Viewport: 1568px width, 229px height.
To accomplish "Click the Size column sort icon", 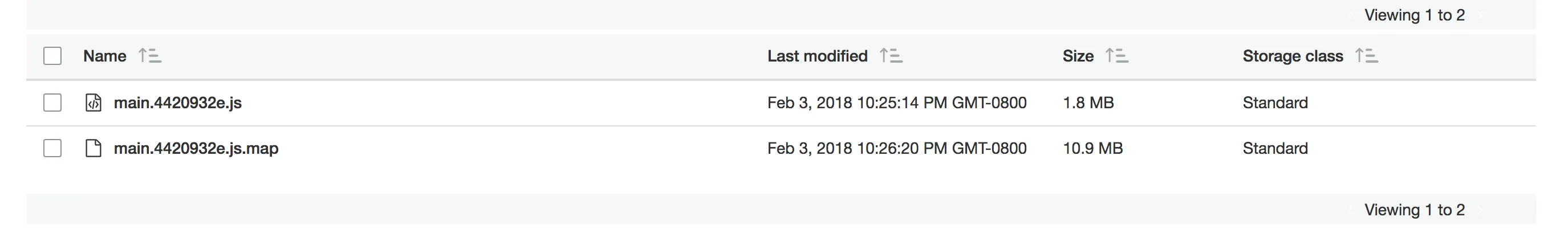I will (1116, 56).
